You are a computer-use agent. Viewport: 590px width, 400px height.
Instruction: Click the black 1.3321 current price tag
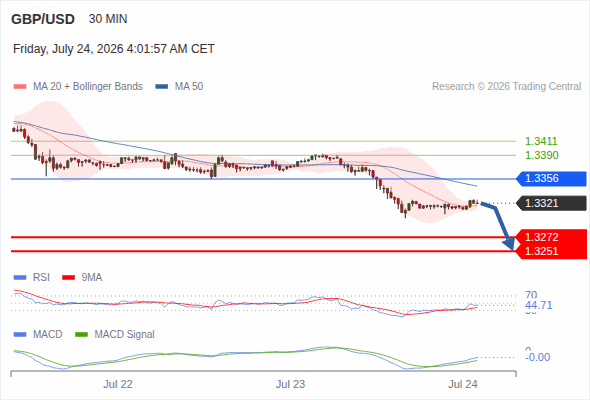tap(552, 203)
